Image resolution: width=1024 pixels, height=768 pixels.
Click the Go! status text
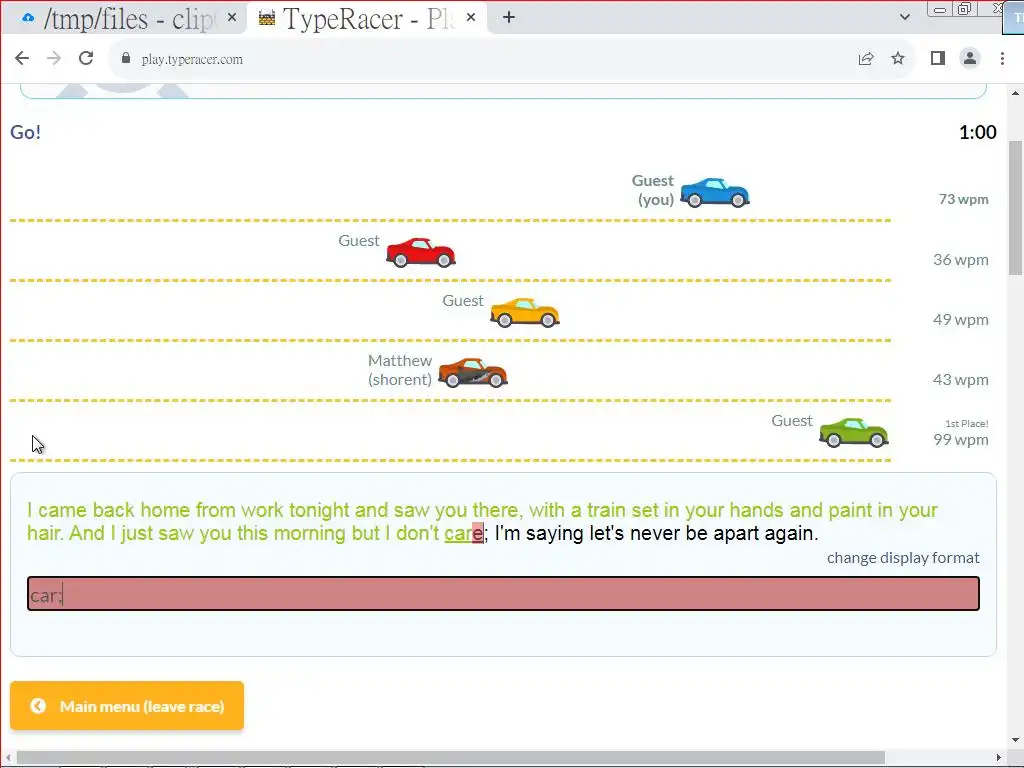(25, 132)
